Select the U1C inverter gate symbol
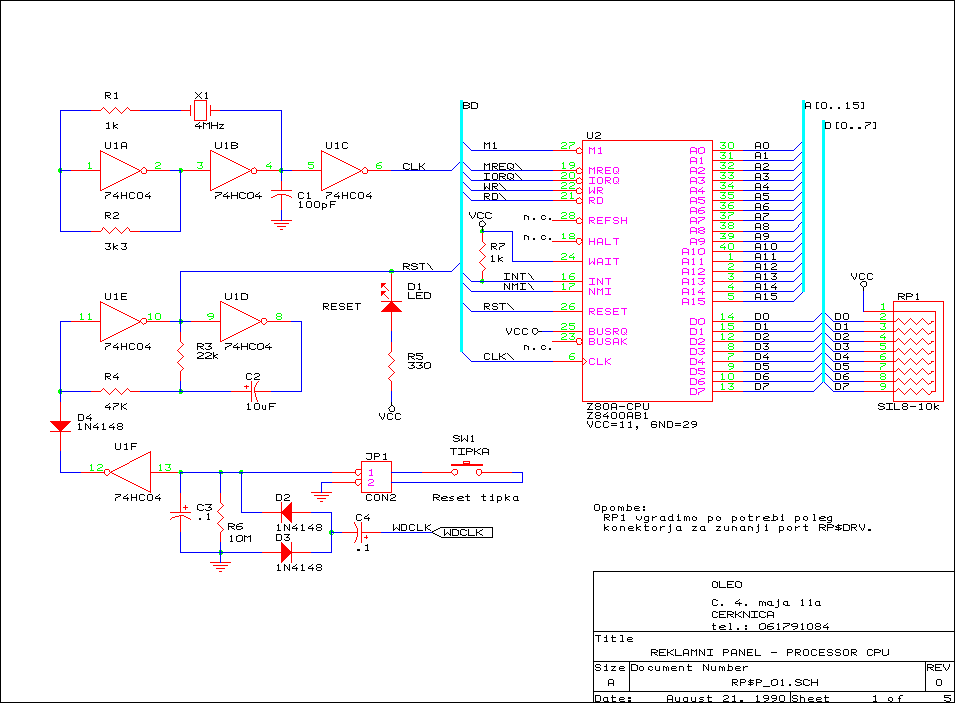955x703 pixels. point(345,171)
